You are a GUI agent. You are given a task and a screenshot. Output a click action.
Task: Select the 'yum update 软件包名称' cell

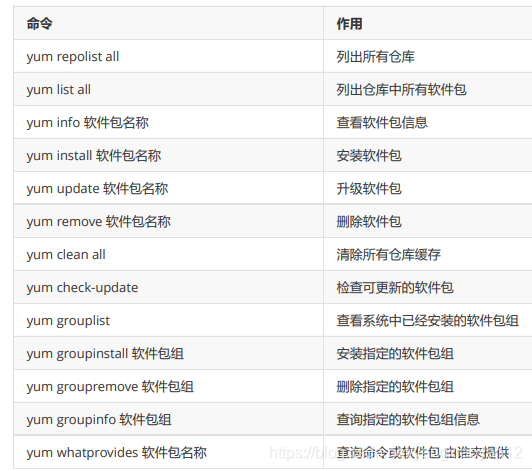pos(168,188)
